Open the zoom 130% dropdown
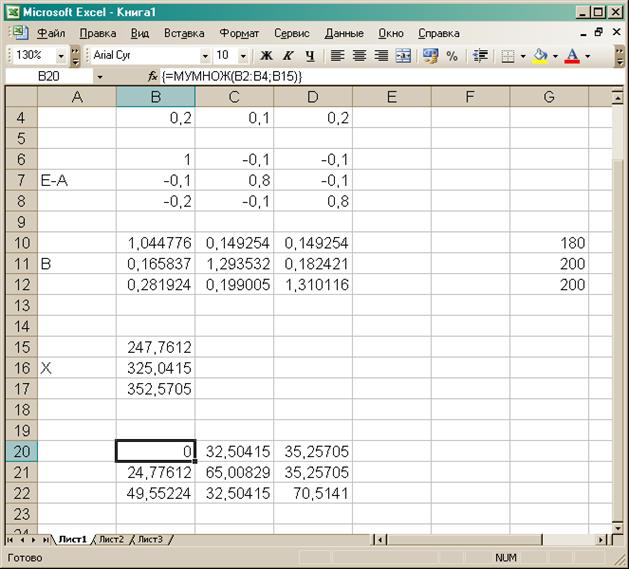Image resolution: width=629 pixels, height=569 pixels. pos(61,56)
